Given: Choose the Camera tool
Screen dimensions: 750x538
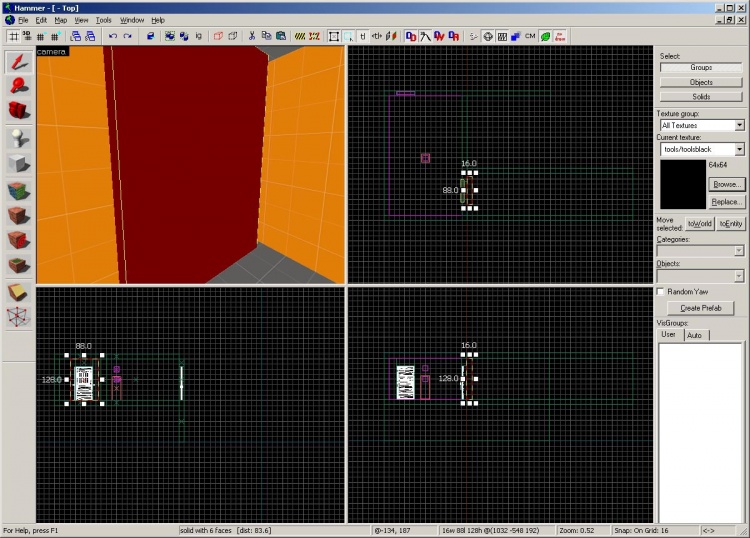Looking at the screenshot, I should point(18,110).
